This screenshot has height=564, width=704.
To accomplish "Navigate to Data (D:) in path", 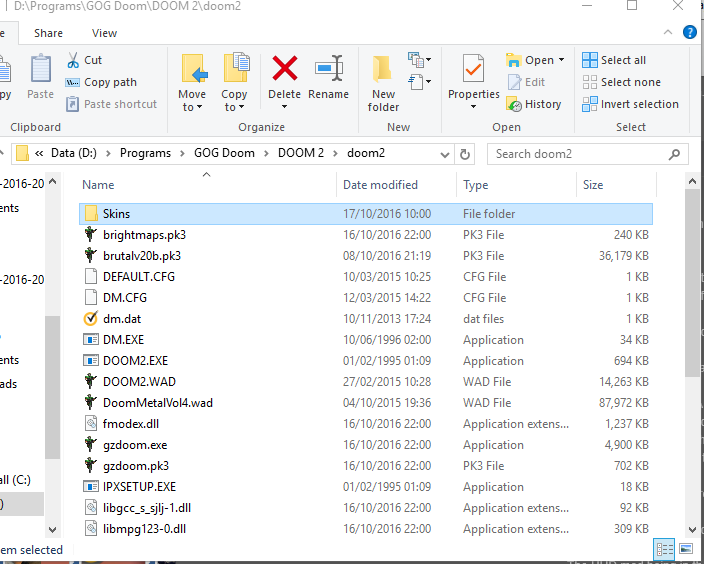I will 74,153.
